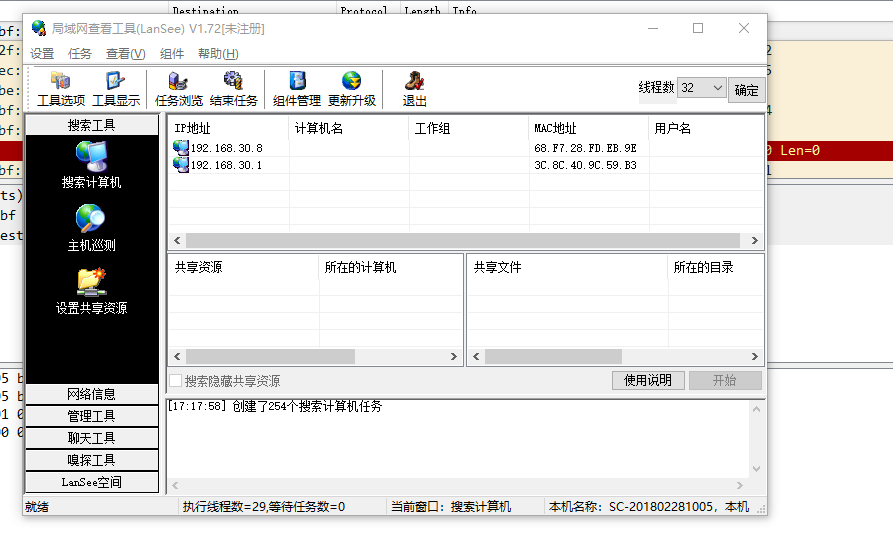Open 组件管理 toolbar icon

297,89
